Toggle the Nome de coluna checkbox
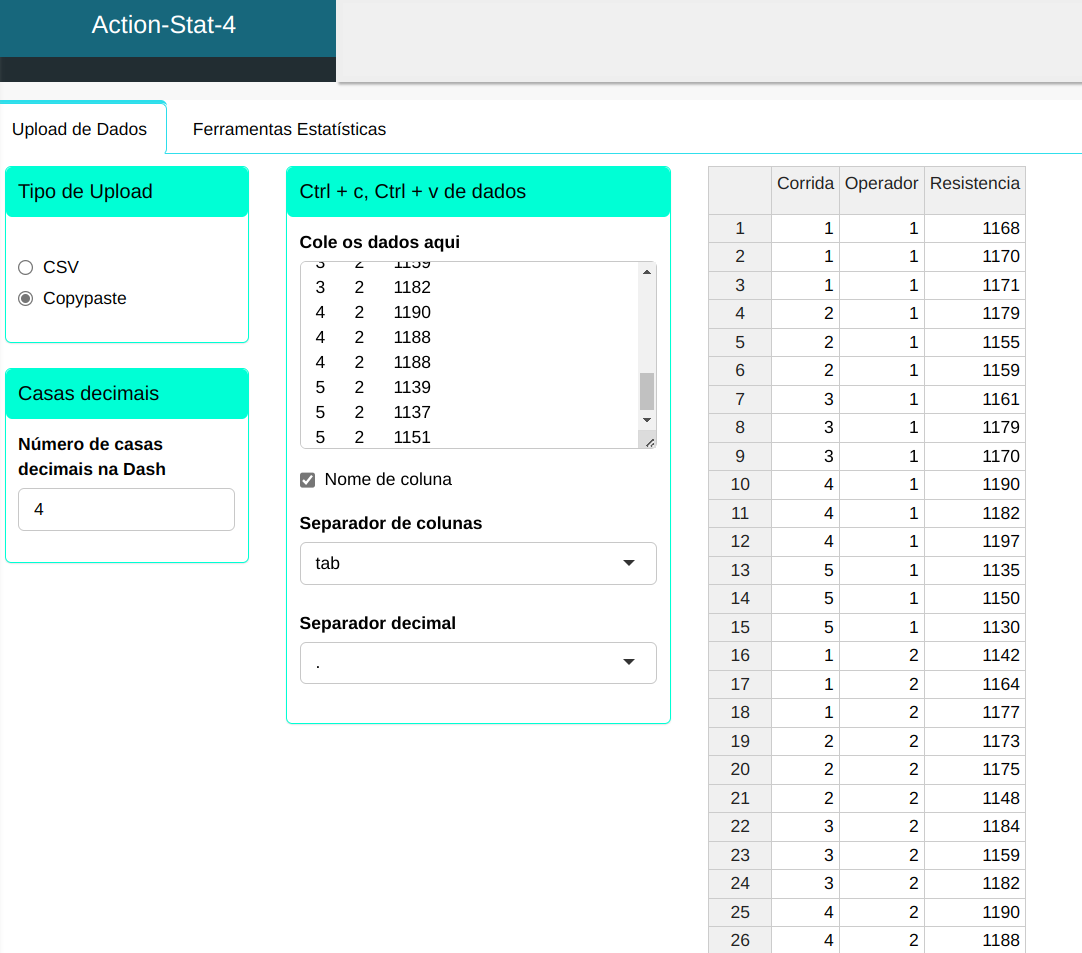 pyautogui.click(x=308, y=480)
